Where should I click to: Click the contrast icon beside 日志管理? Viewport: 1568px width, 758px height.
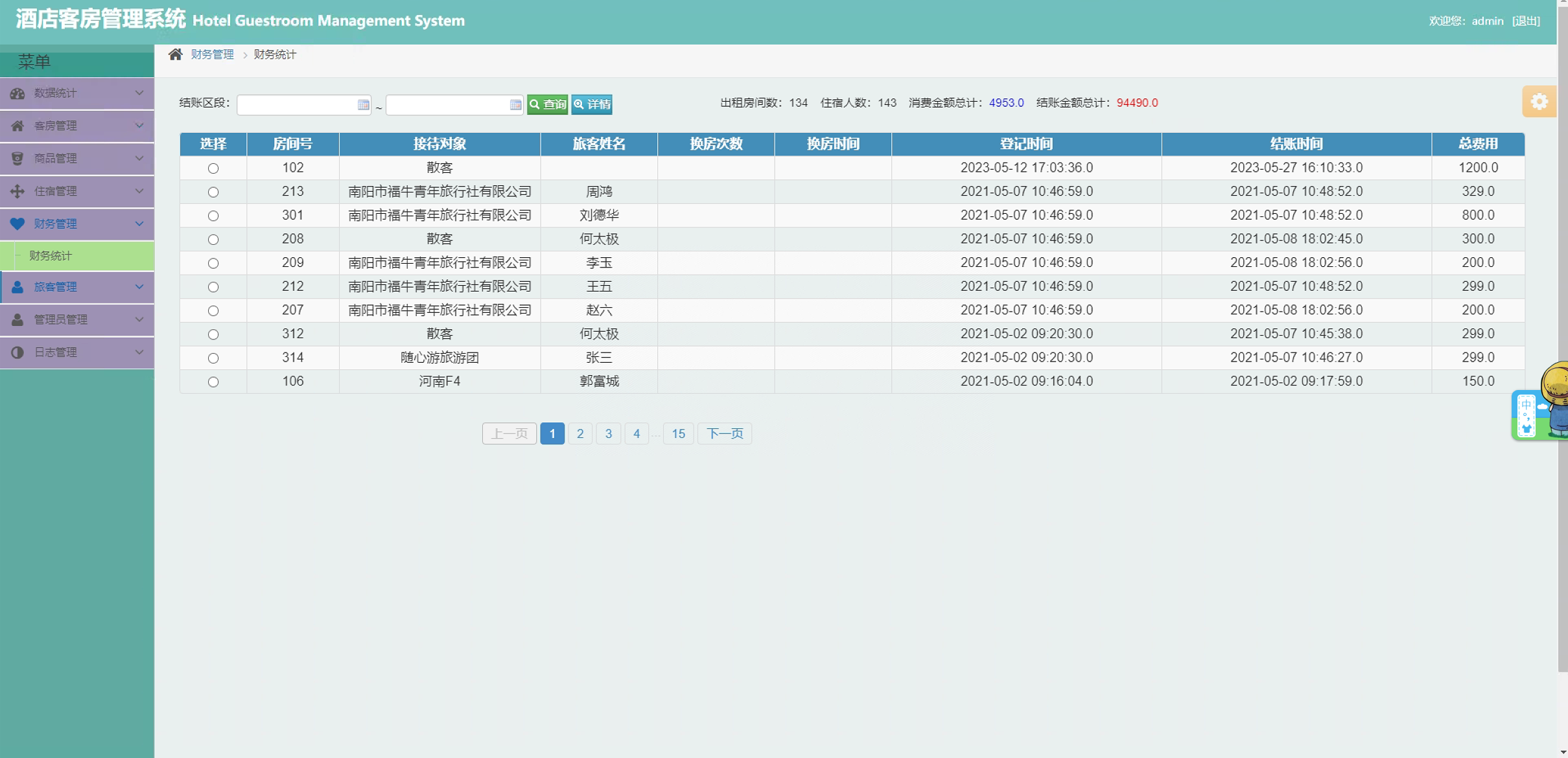coord(18,352)
